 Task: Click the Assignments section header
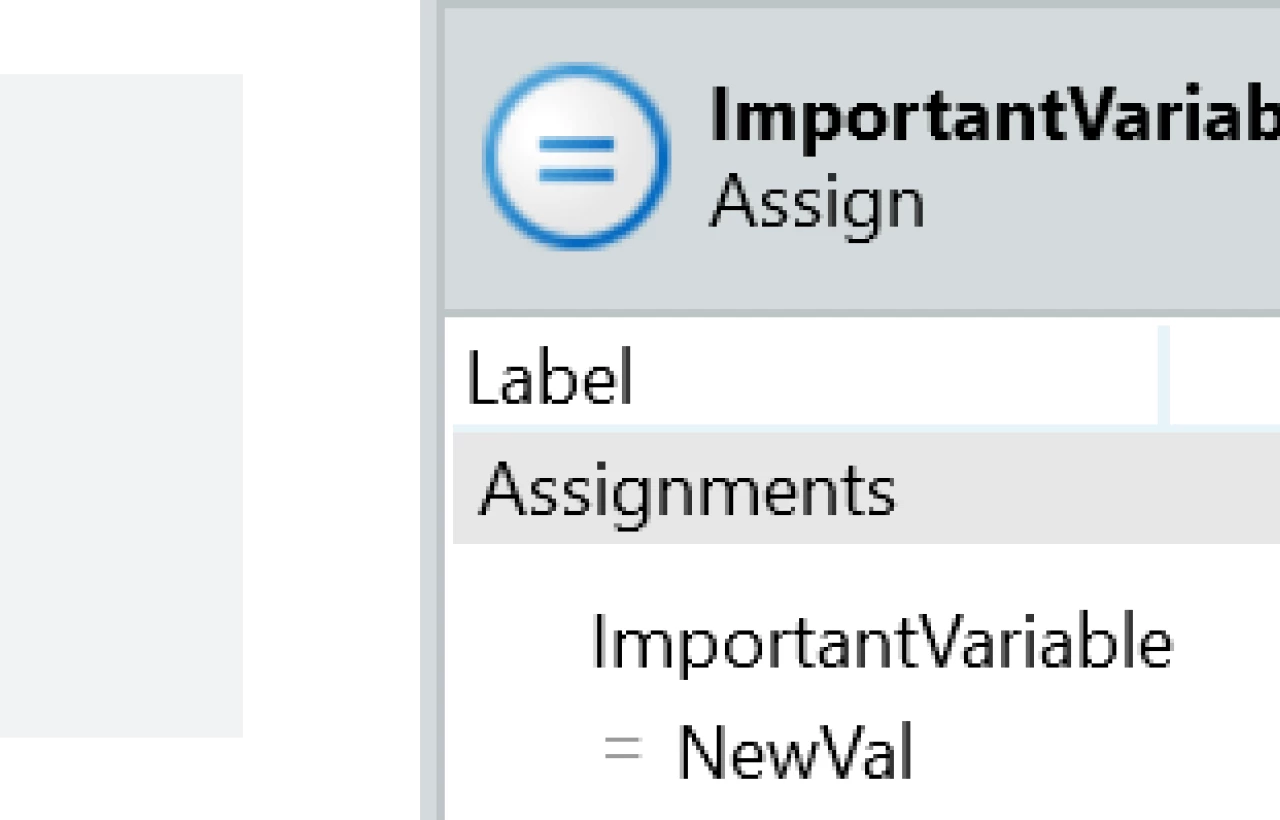coord(687,490)
